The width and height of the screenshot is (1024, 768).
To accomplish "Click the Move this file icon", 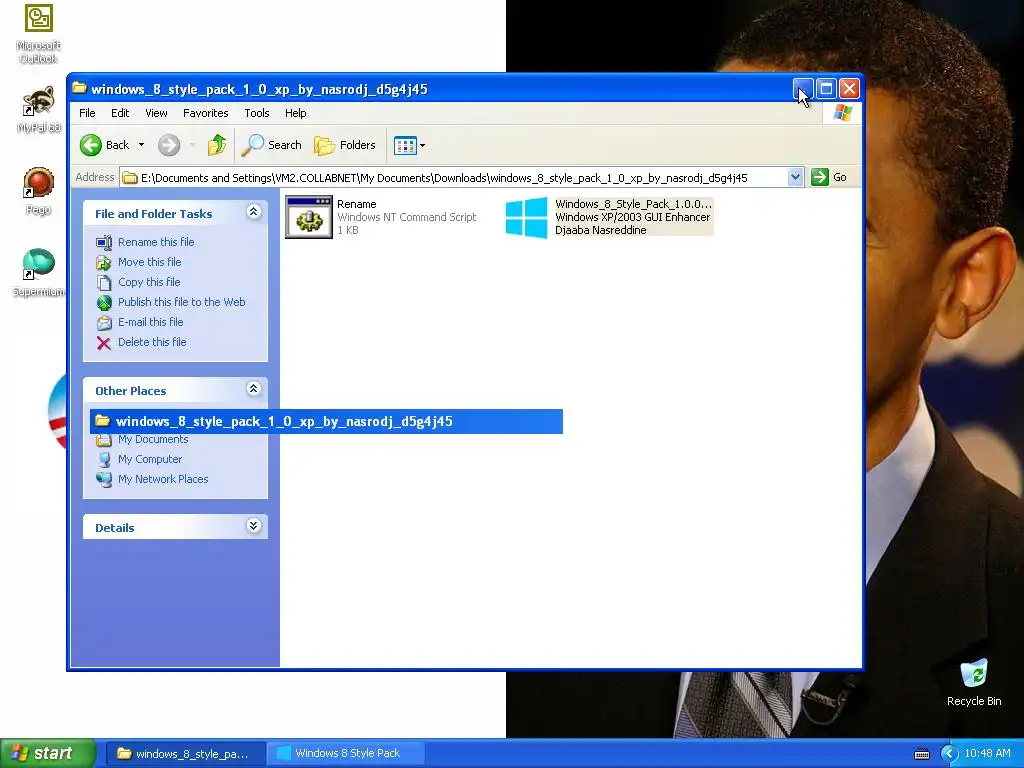I will point(104,263).
